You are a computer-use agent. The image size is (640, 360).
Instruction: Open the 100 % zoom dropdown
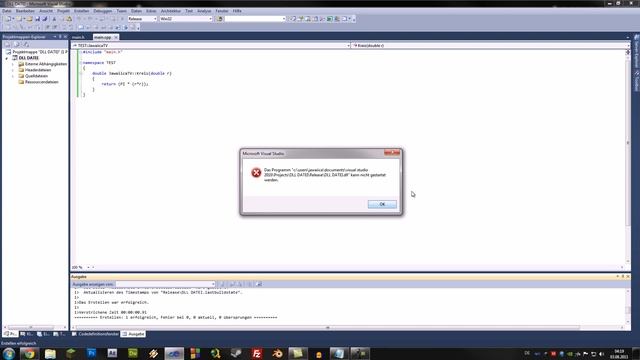coord(88,267)
